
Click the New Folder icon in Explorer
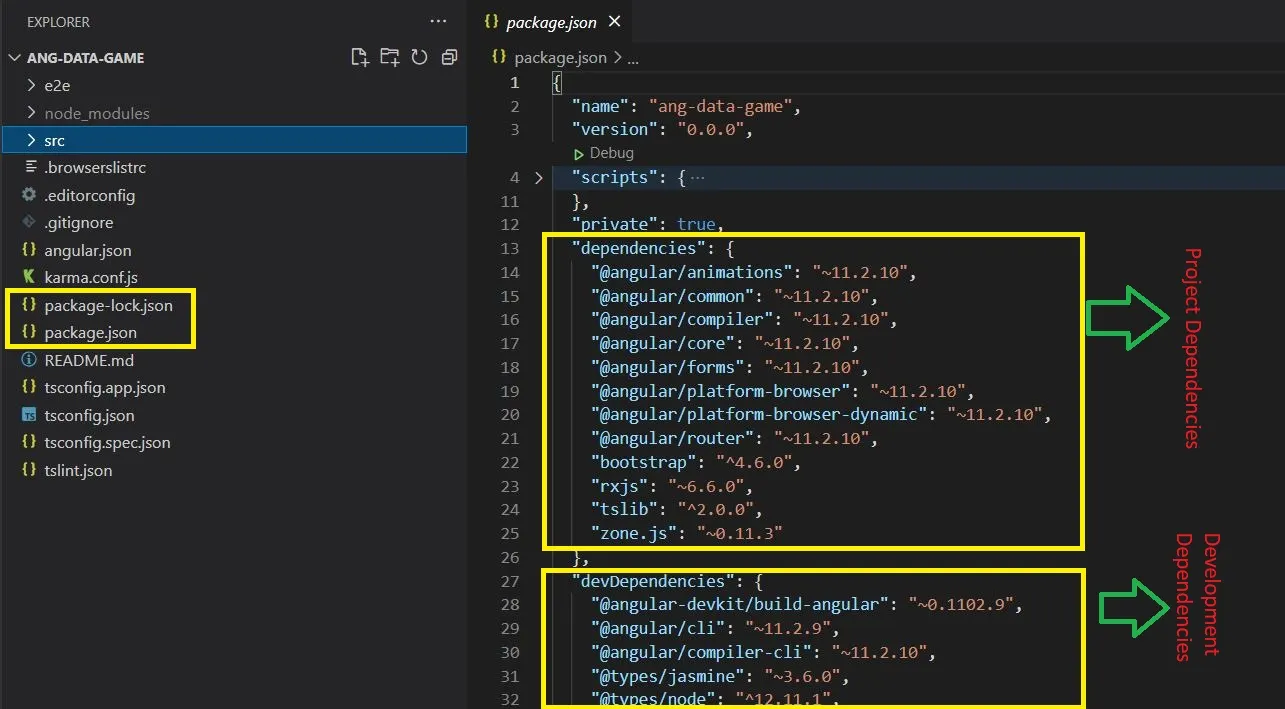click(390, 57)
